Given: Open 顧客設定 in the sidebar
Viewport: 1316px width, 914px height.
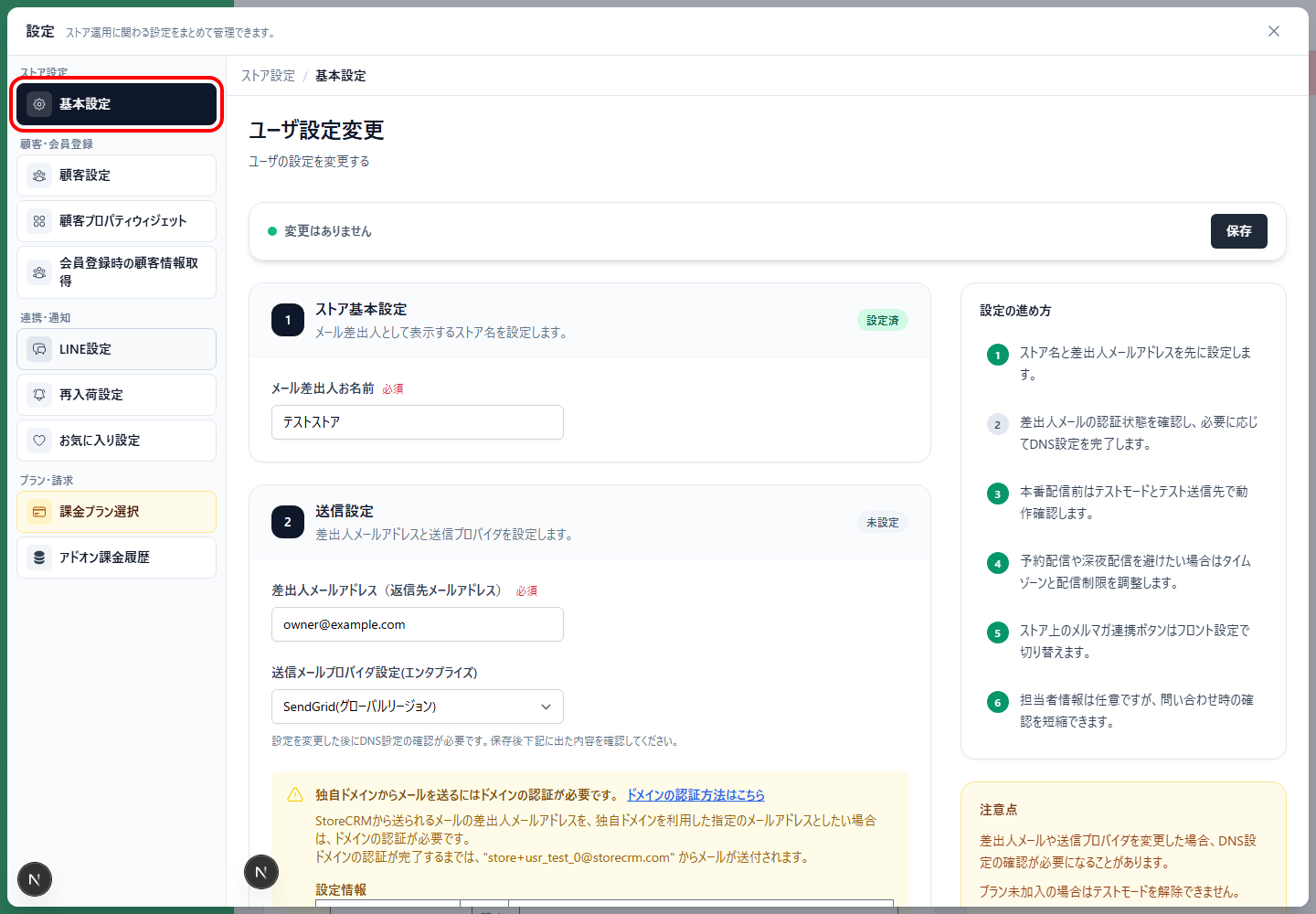Looking at the screenshot, I should [116, 175].
